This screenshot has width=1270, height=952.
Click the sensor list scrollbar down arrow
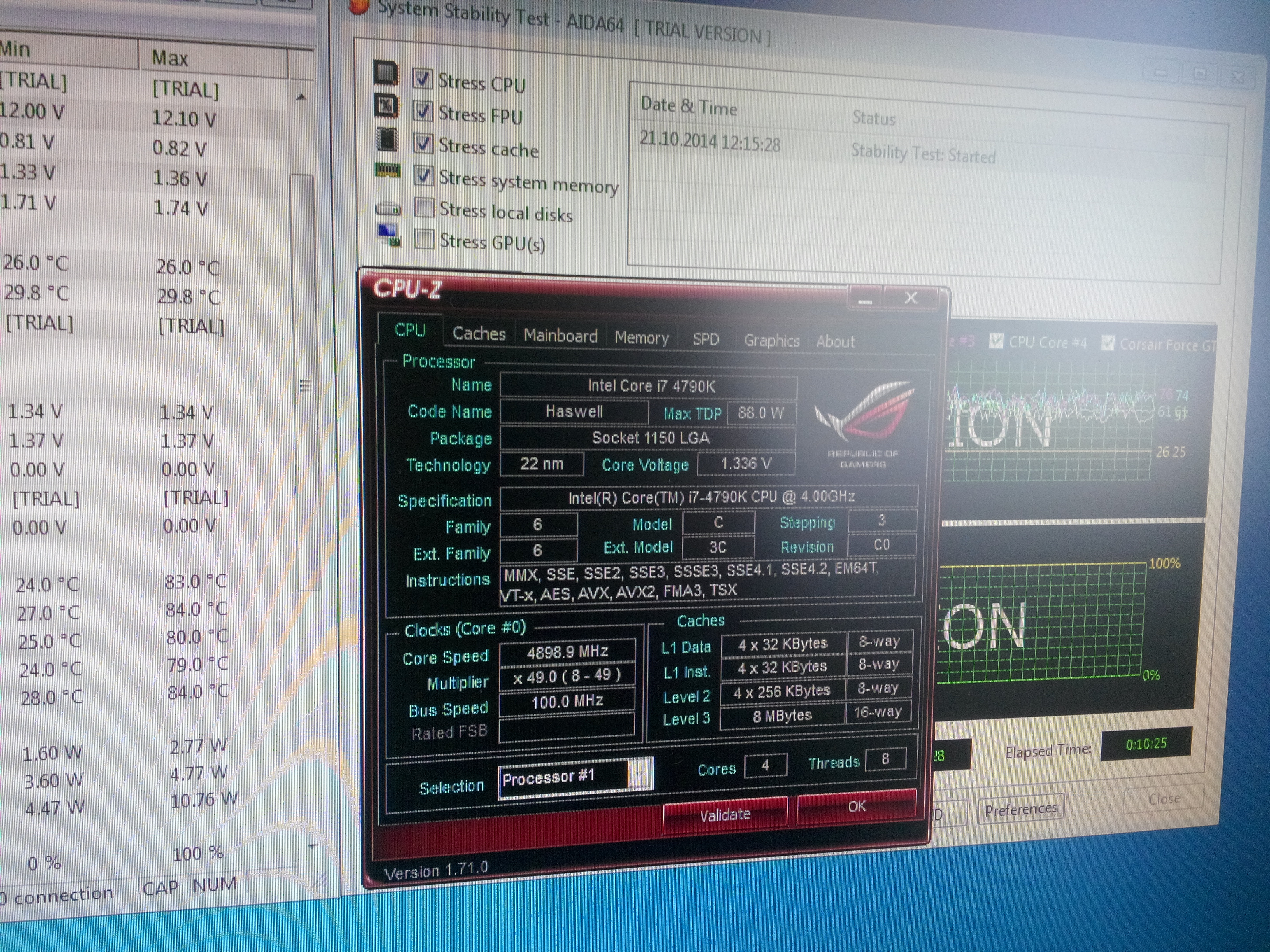pos(313,846)
